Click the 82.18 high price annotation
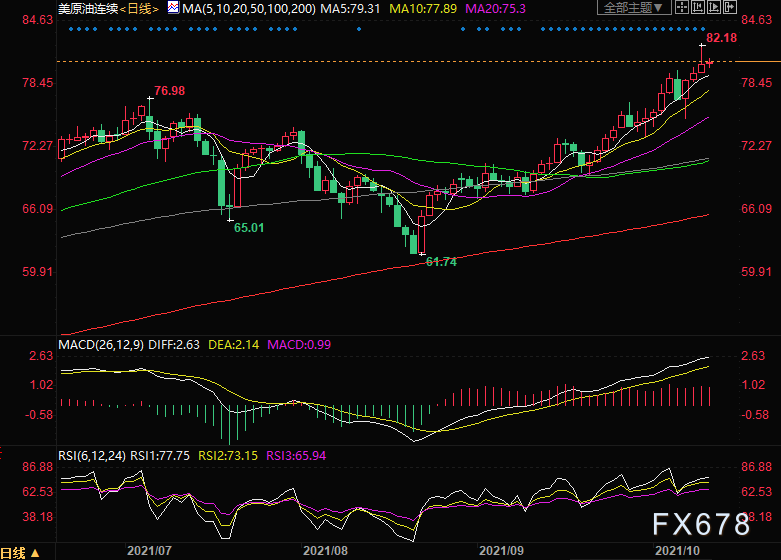This screenshot has height=560, width=781. [x=721, y=38]
